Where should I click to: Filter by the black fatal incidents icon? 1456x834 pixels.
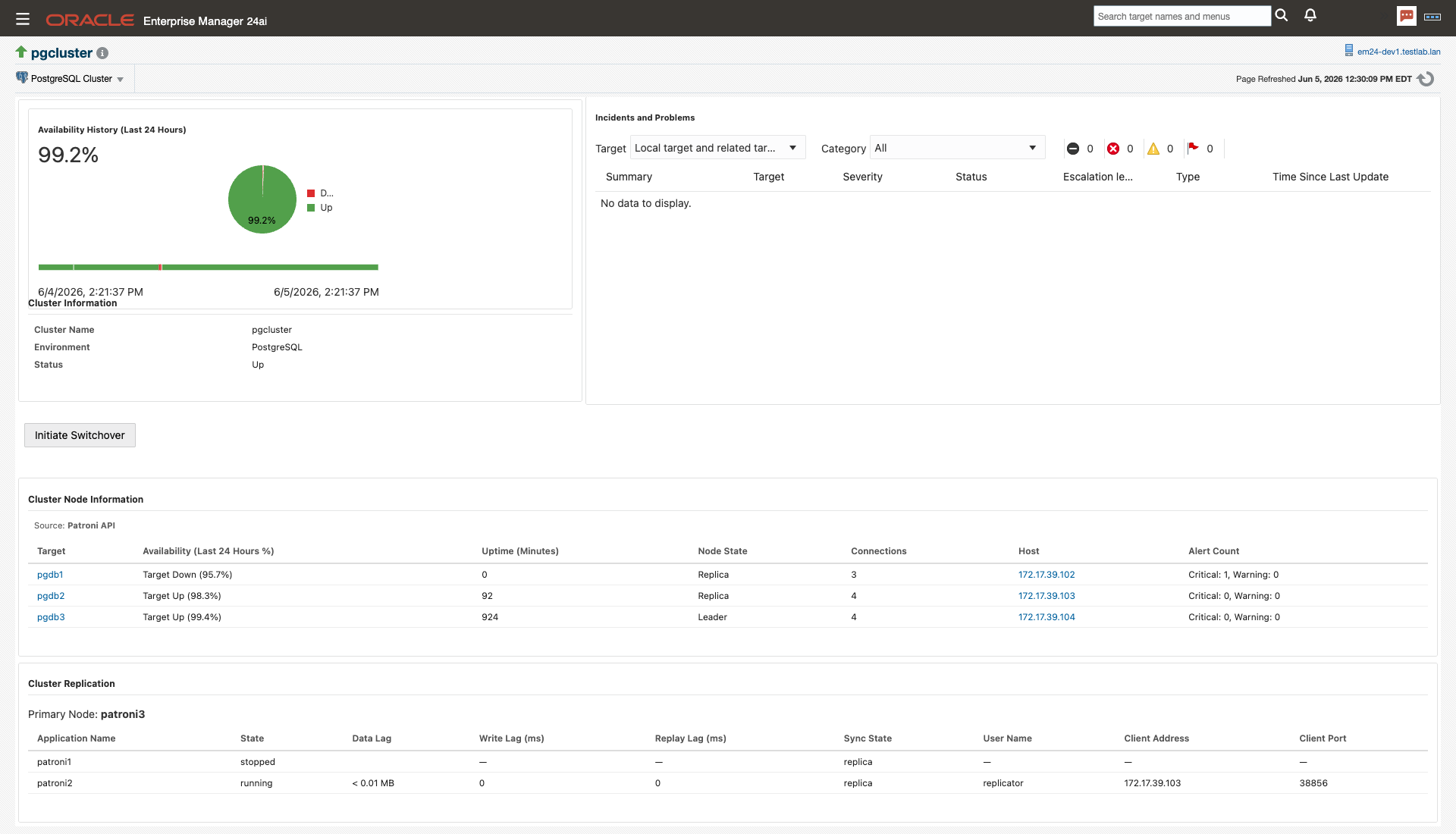coord(1072,149)
